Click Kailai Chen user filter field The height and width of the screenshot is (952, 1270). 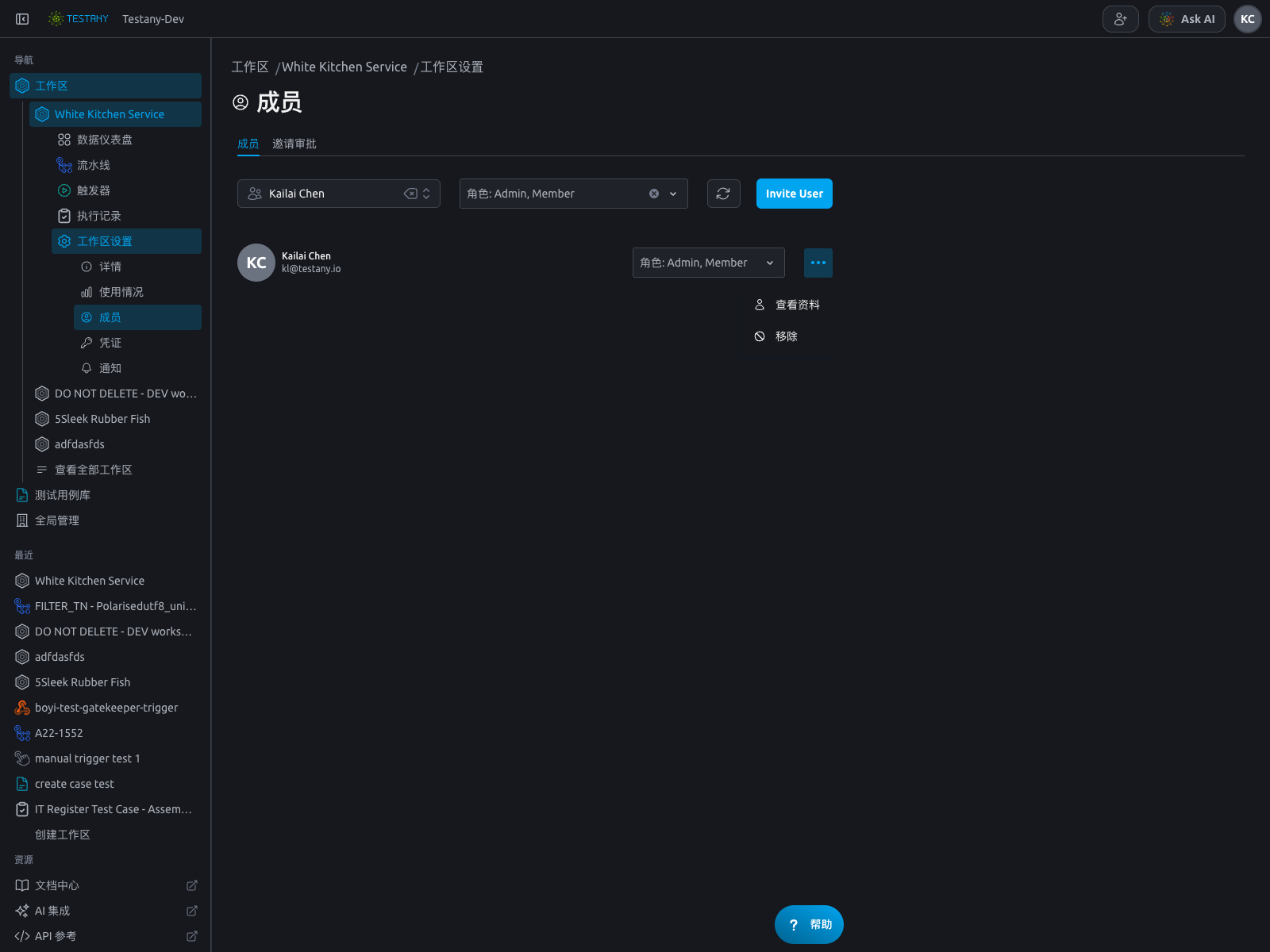pyautogui.click(x=339, y=194)
